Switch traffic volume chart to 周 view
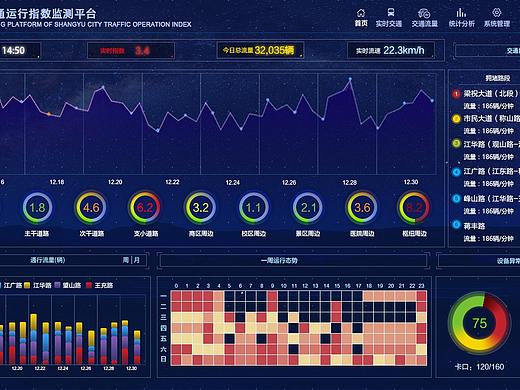The width and height of the screenshot is (520, 390). [126, 260]
